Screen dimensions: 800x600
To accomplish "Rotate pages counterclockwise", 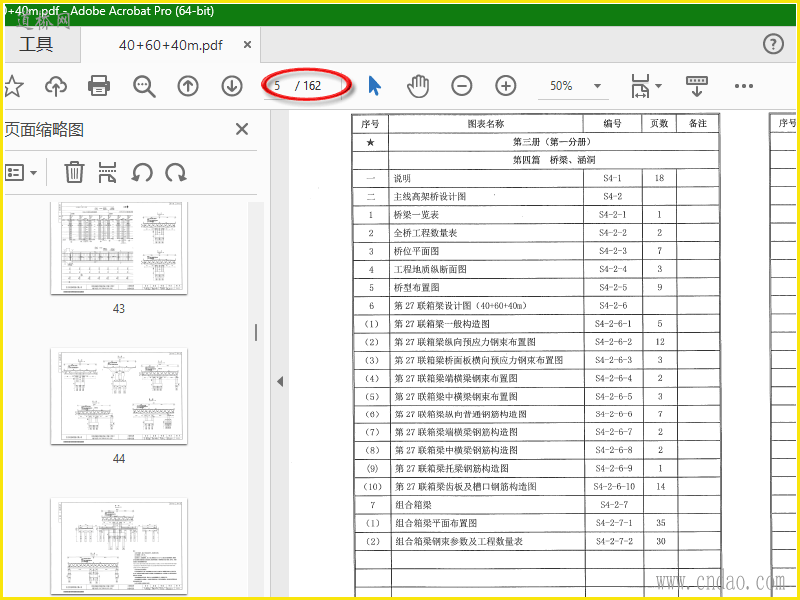I will [142, 173].
